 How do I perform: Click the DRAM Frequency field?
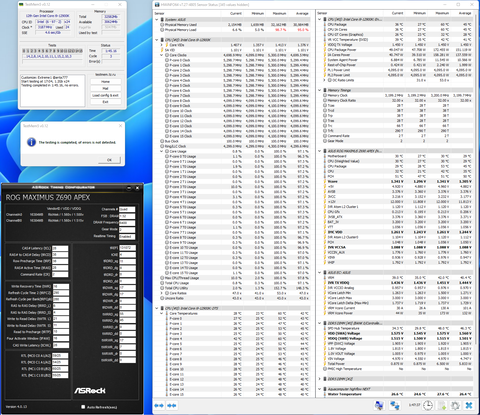point(127,223)
